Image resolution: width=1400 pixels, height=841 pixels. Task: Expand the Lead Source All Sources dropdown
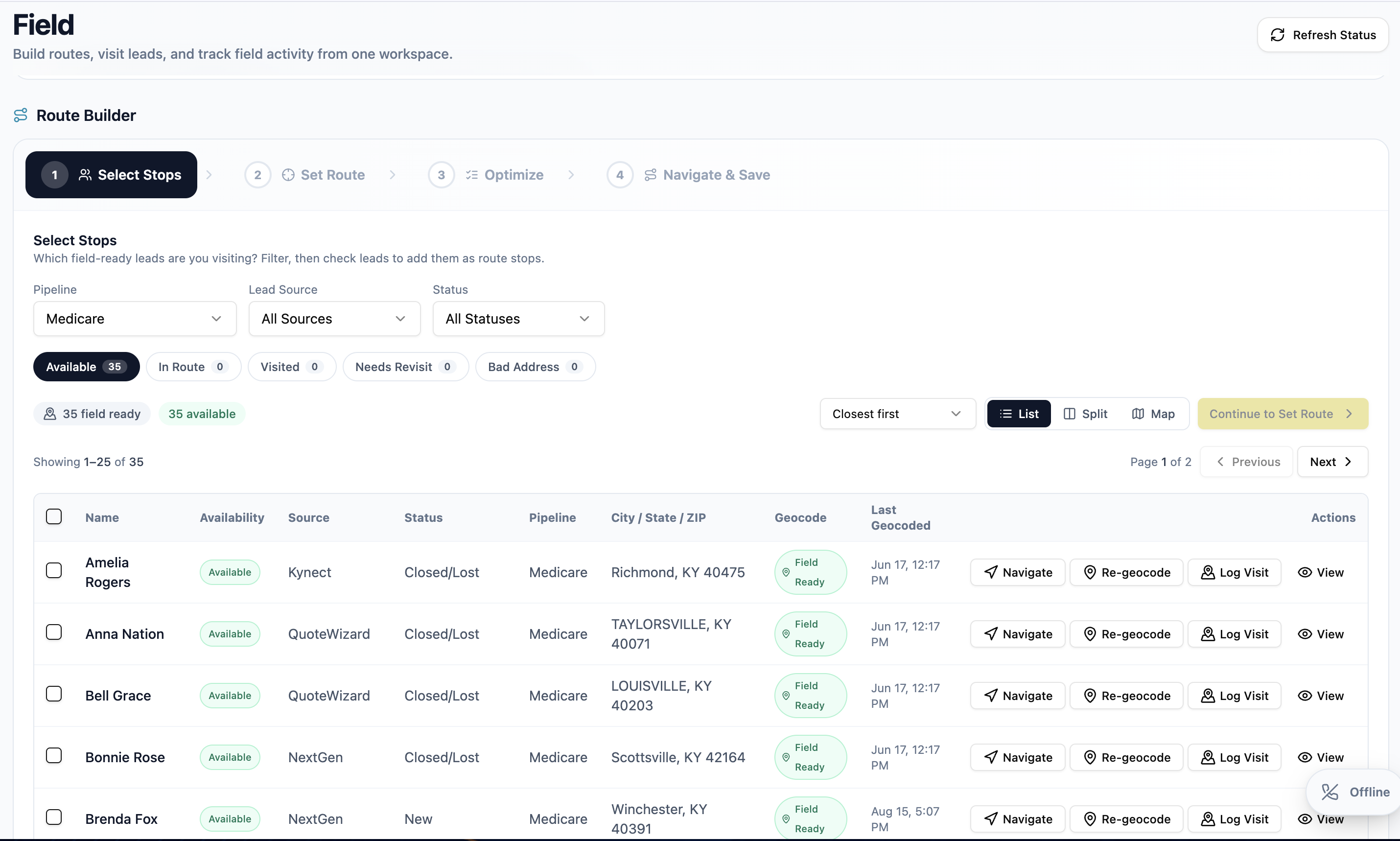(x=334, y=319)
